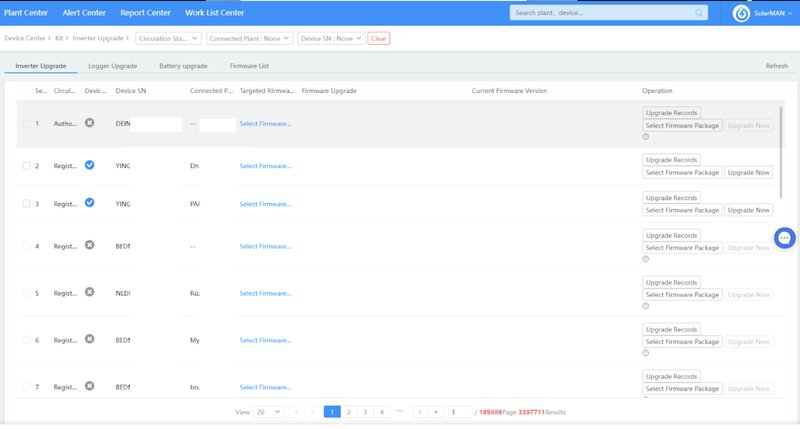Open the Connected Plant filter dropdown
800x429 pixels.
tap(249, 38)
